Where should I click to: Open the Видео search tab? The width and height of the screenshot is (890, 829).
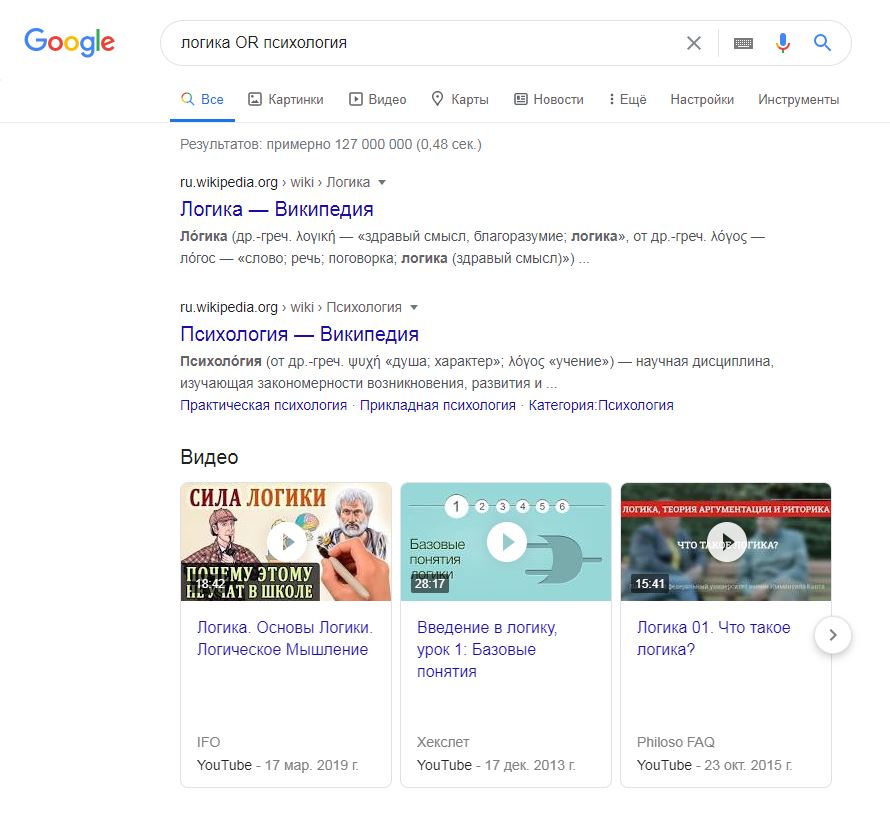click(x=377, y=99)
